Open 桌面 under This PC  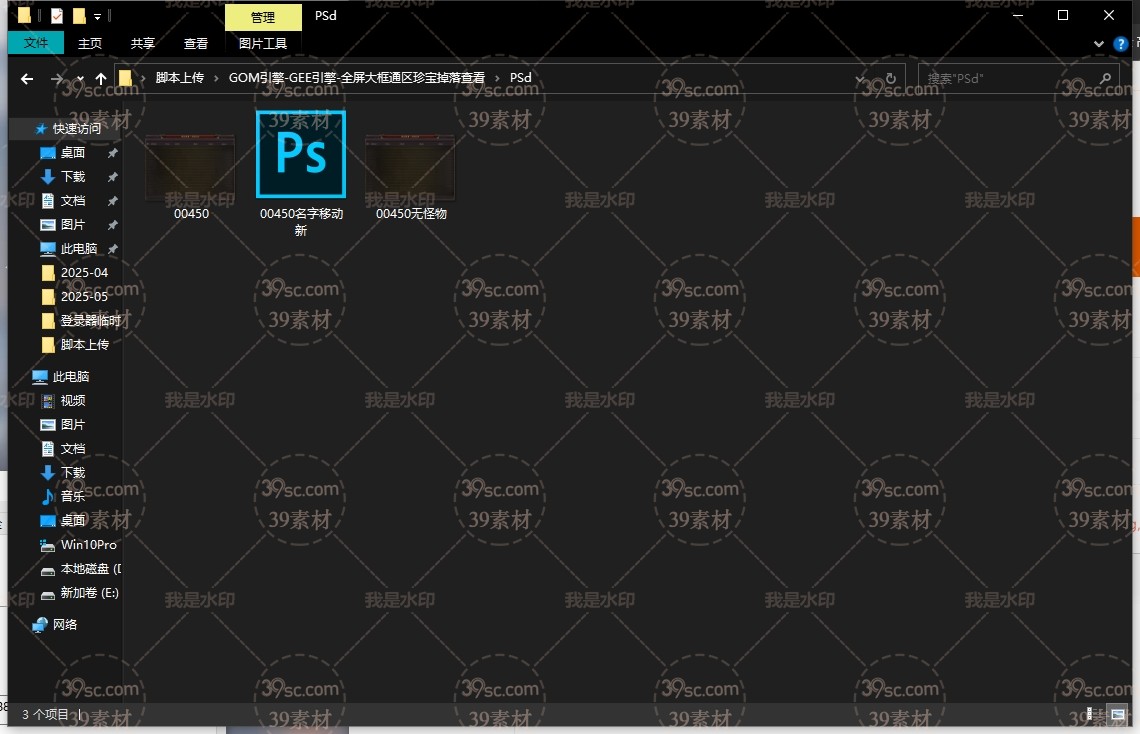(73, 520)
